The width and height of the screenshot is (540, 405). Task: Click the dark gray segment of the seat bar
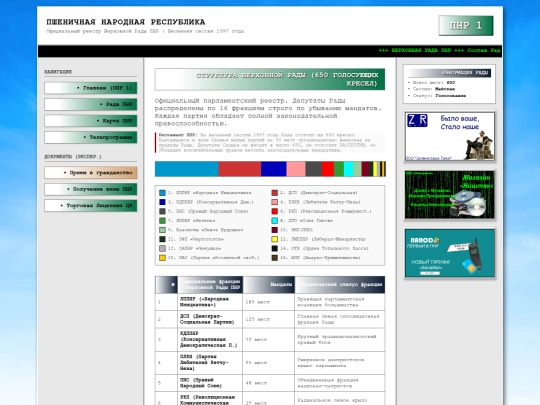(314, 169)
